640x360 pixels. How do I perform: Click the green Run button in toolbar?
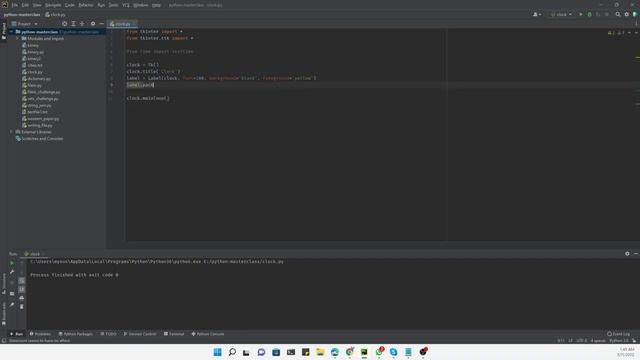tap(581, 14)
